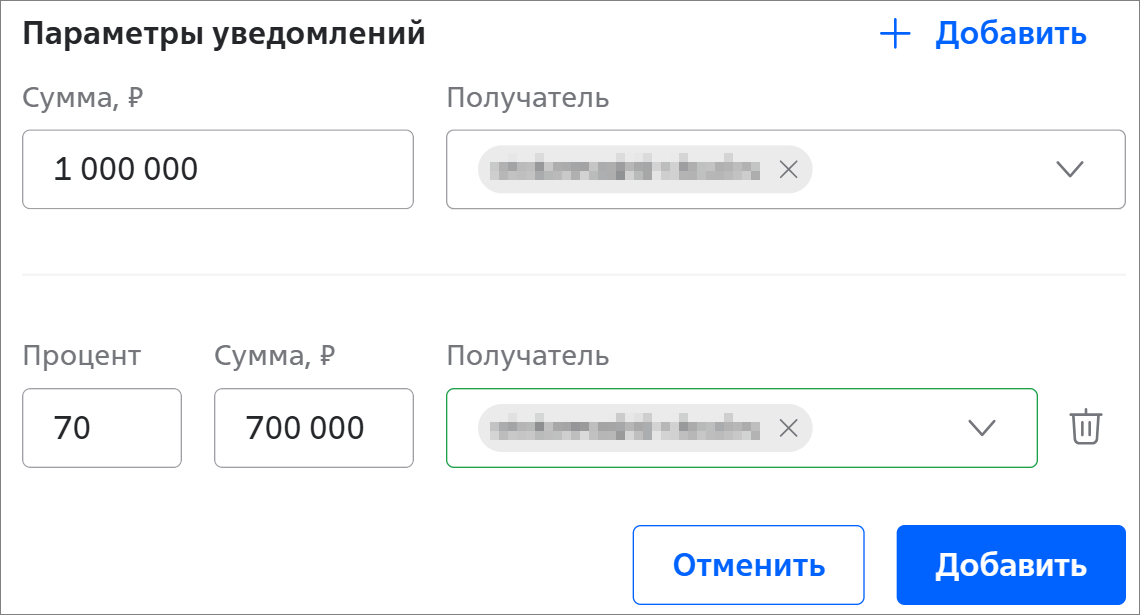The height and width of the screenshot is (615, 1140).
Task: Click the Параметры уведомлений heading
Action: tap(224, 34)
